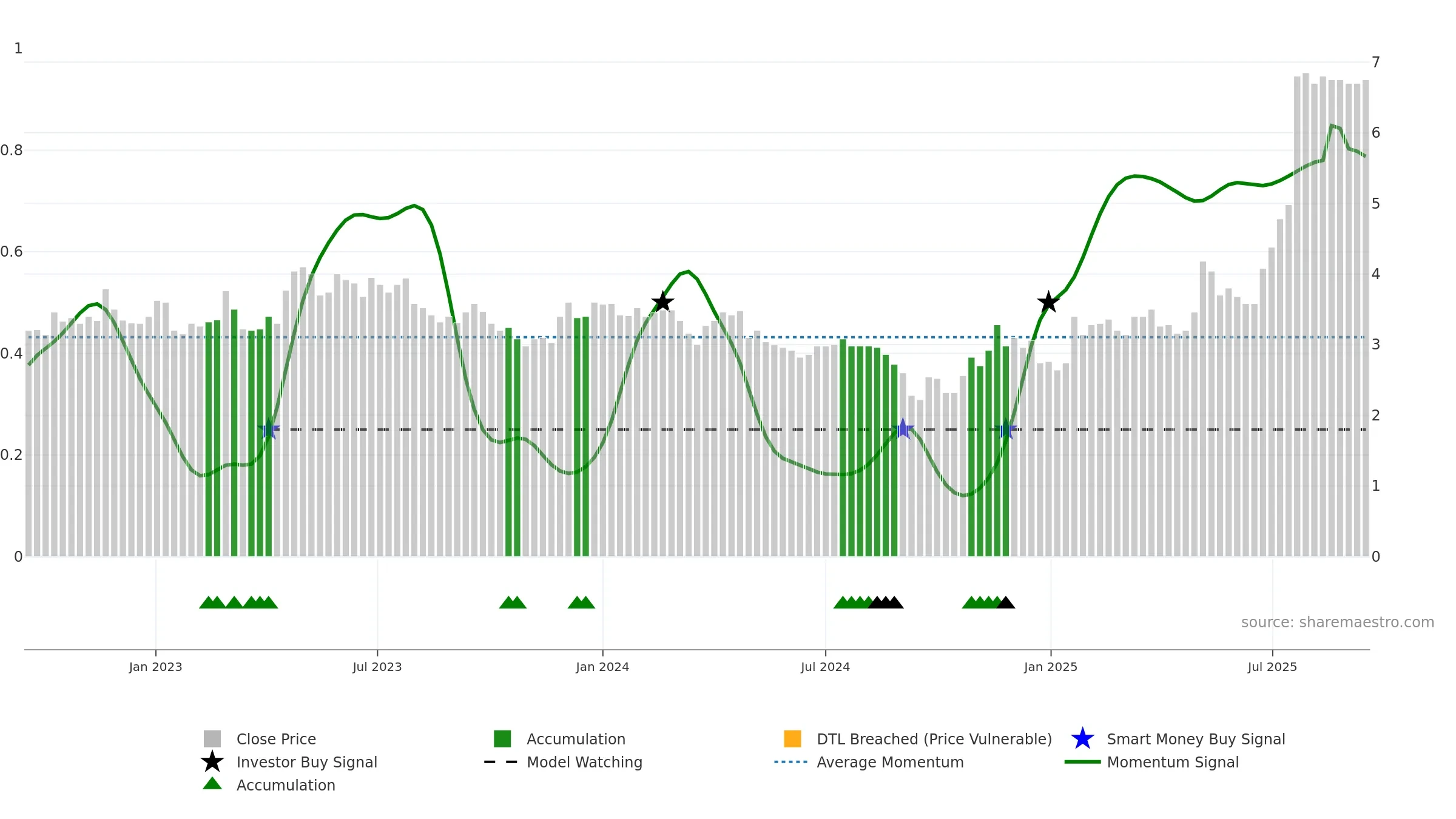Click the Jul 2024 axis label
Viewport: 1456px width, 819px height.
pos(825,667)
